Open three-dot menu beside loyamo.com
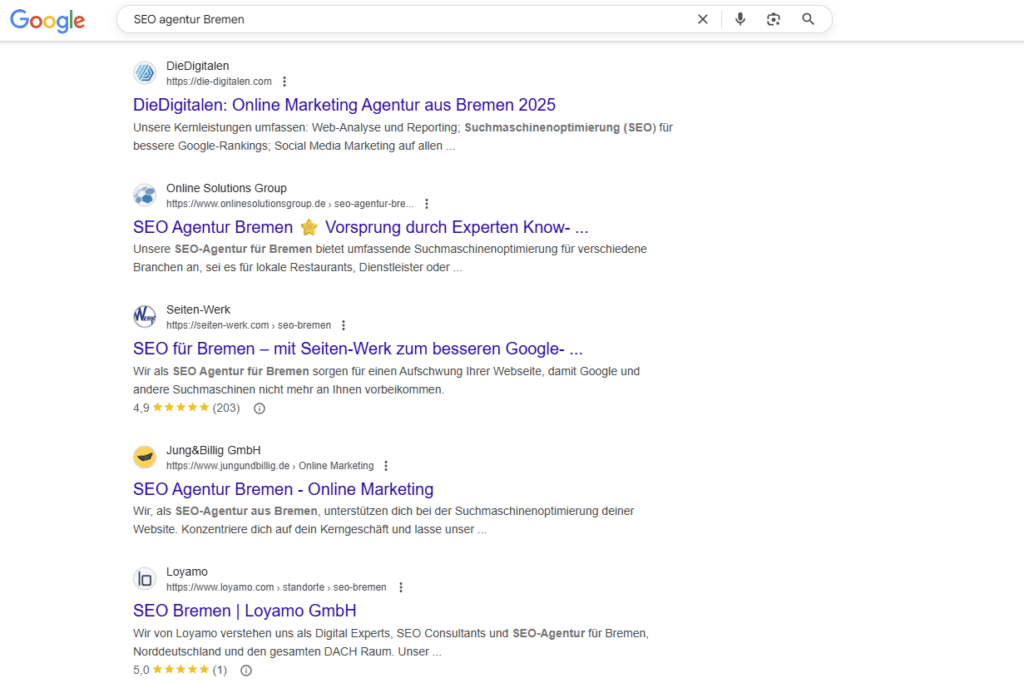This screenshot has width=1024, height=683. (401, 588)
